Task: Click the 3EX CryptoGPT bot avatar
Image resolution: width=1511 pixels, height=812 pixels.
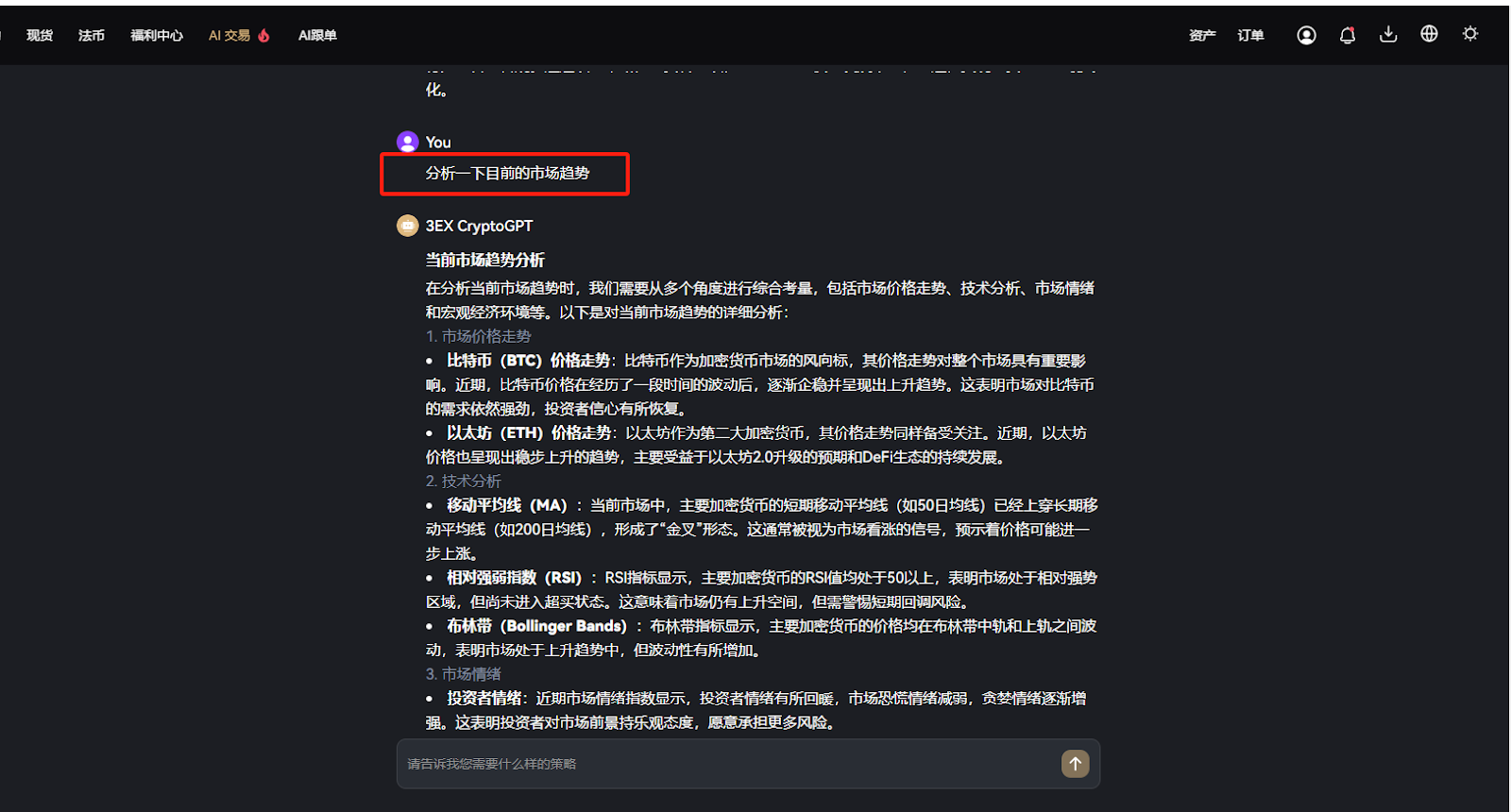Action: point(407,226)
